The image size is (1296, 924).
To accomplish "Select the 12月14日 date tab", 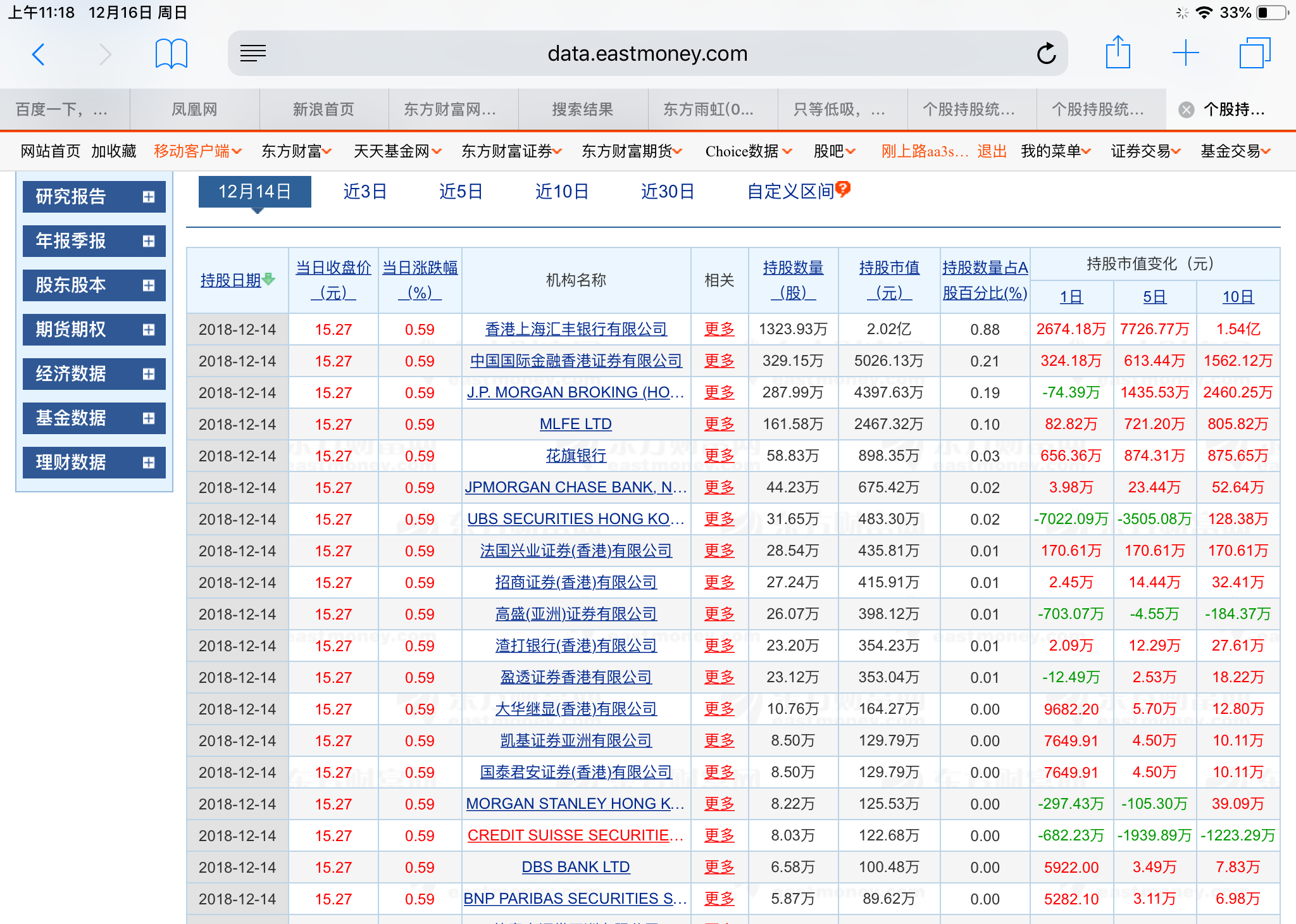I will tap(255, 192).
